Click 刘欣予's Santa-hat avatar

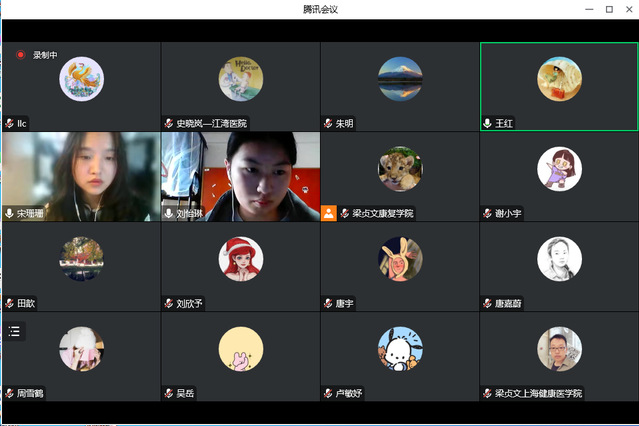pyautogui.click(x=240, y=259)
